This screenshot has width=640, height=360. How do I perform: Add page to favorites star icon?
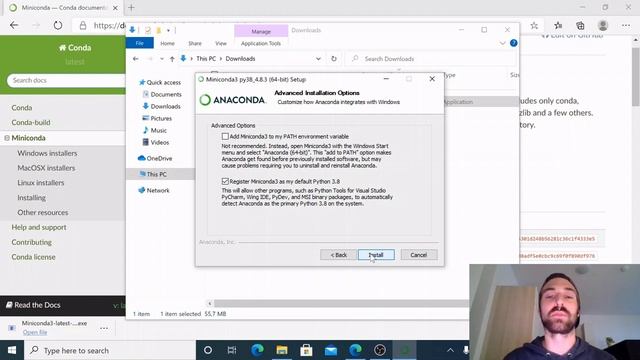tap(534, 25)
